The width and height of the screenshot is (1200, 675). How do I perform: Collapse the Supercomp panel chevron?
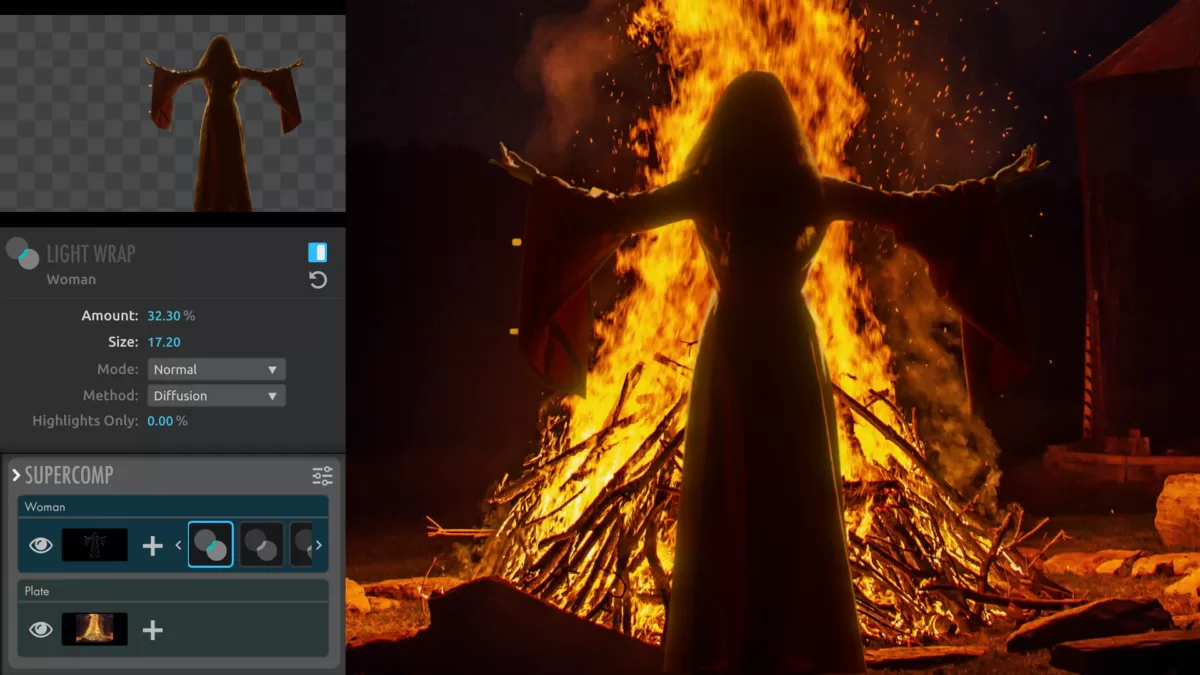click(16, 475)
